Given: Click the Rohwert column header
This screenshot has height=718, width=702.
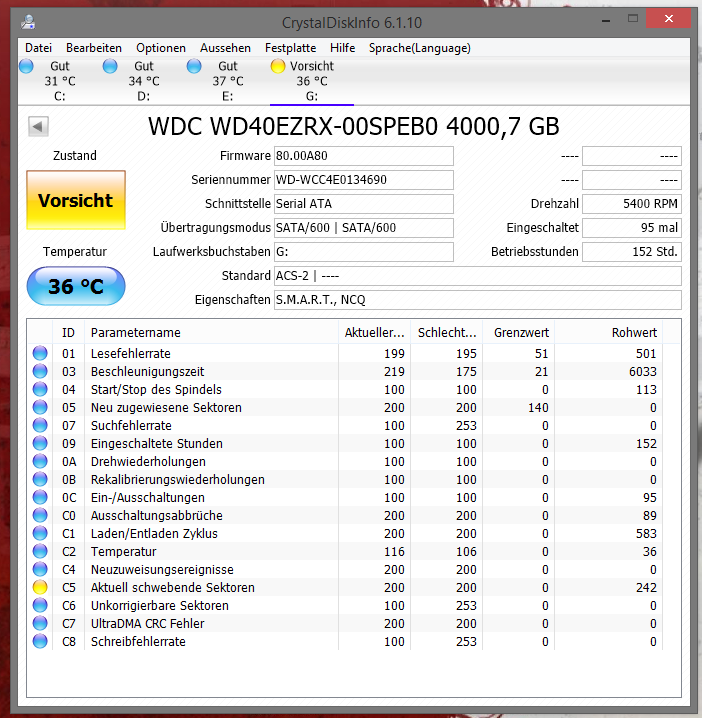Looking at the screenshot, I should (x=609, y=332).
